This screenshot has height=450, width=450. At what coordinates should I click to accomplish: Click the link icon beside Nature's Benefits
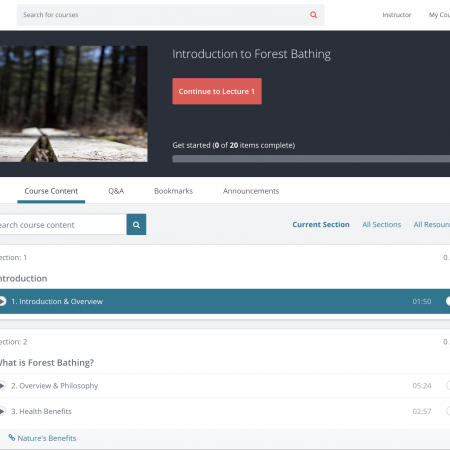tap(12, 437)
